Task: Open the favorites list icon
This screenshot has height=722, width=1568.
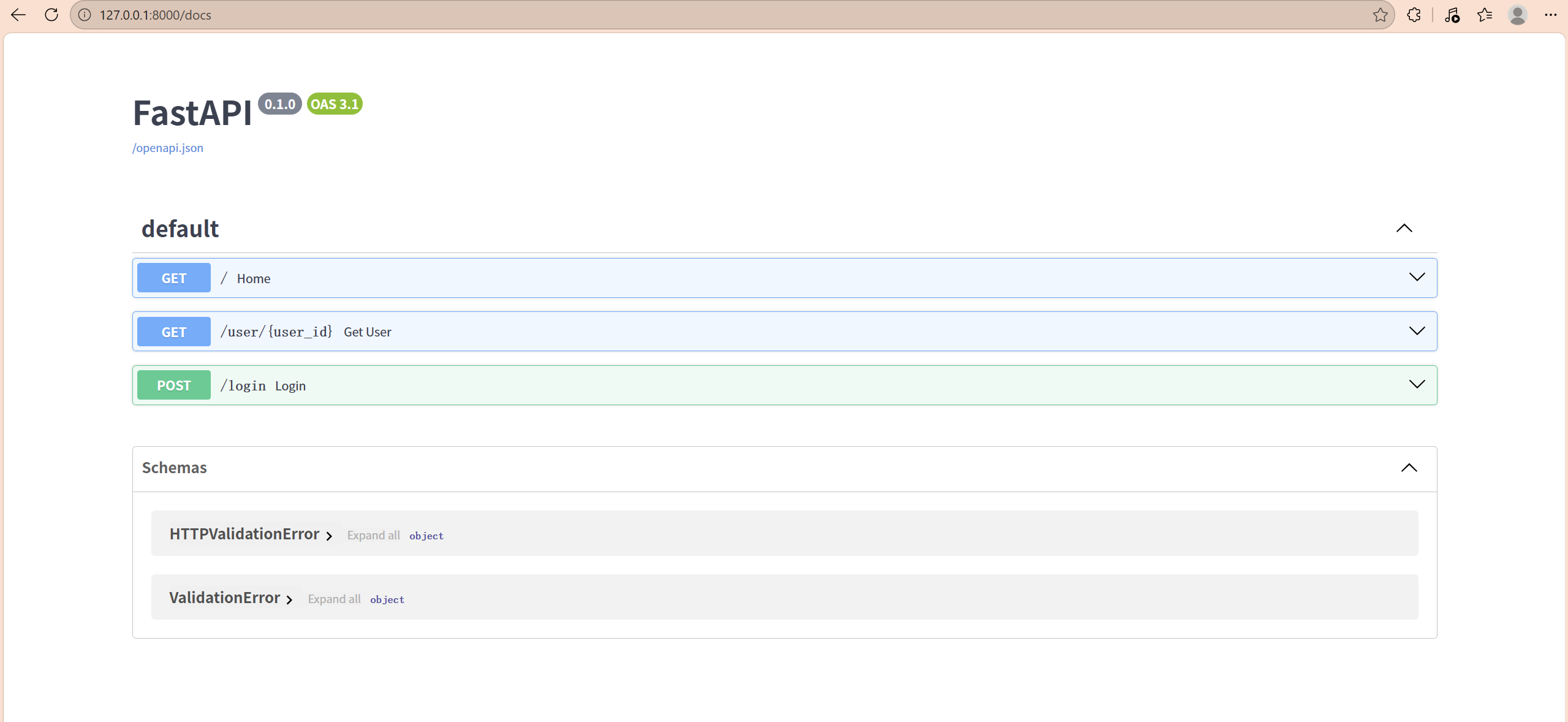Action: coord(1484,15)
